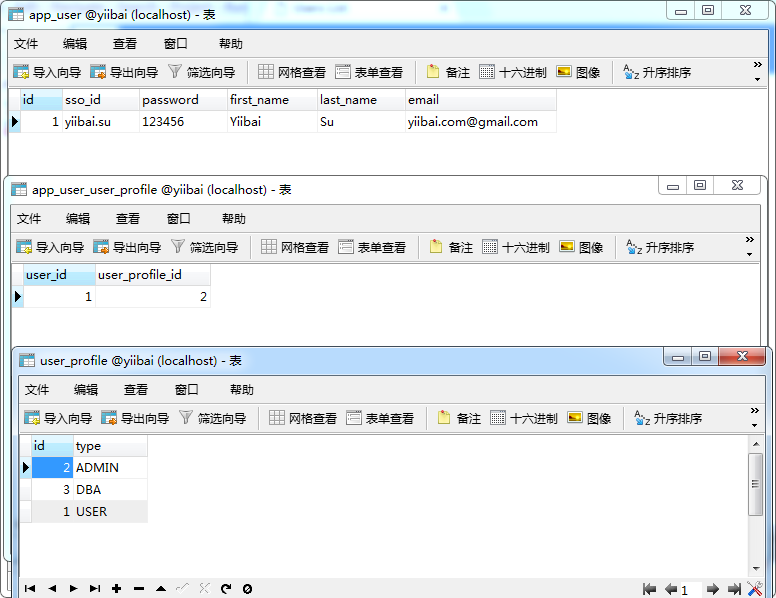The image size is (776, 598).
Task: Open 查看 menu in app_user_user_profile window
Action: [x=128, y=218]
